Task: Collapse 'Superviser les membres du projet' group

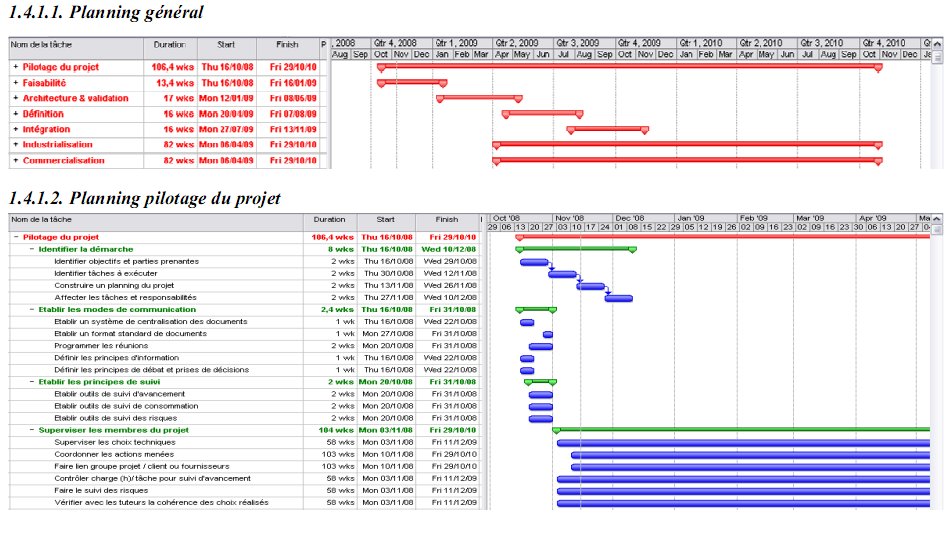Action: point(32,430)
